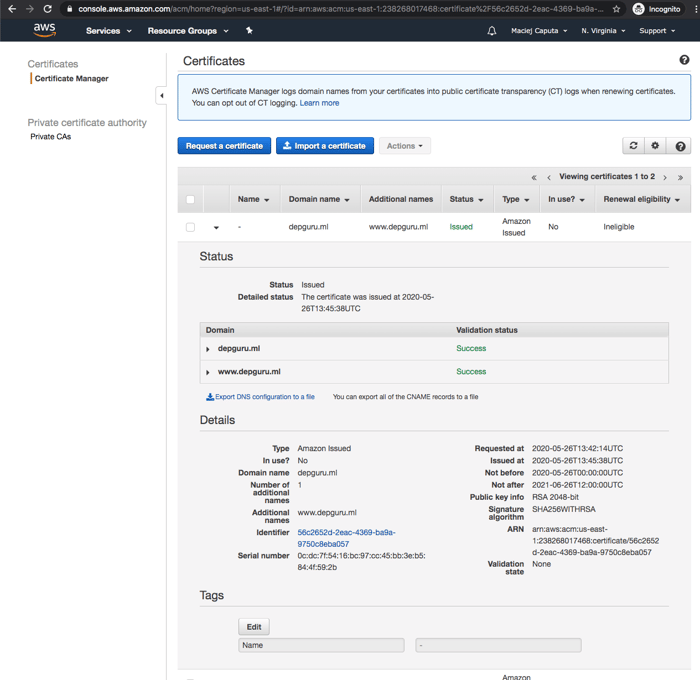
Task: Open the Actions dropdown
Action: click(x=404, y=146)
